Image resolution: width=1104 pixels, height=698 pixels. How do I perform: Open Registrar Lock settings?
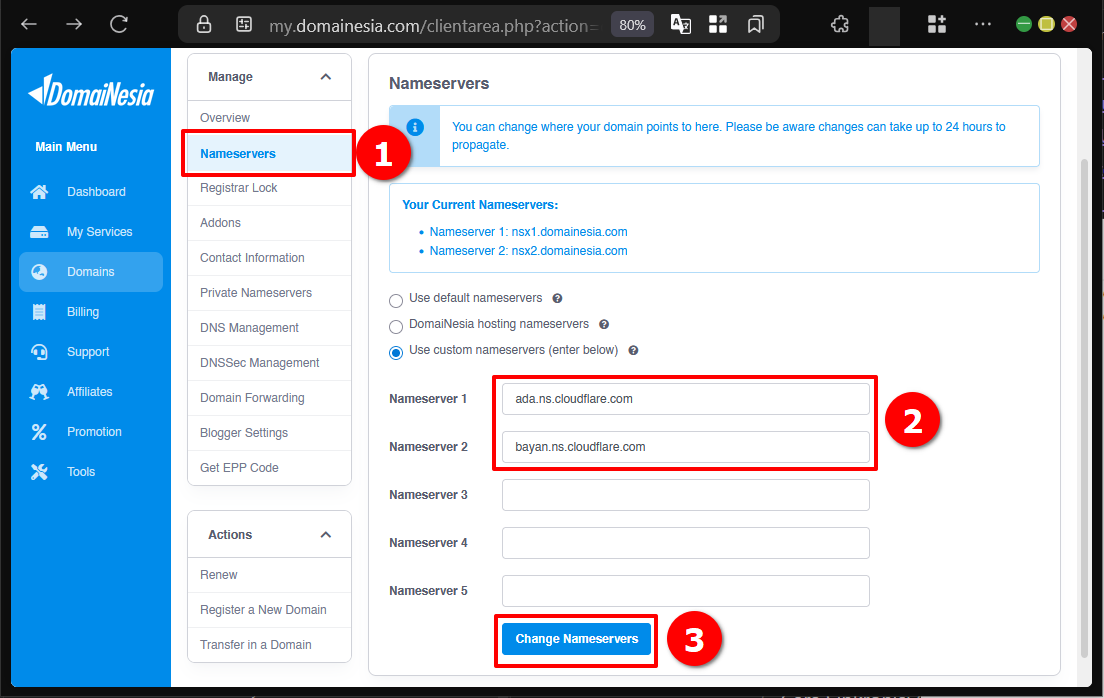(269, 188)
